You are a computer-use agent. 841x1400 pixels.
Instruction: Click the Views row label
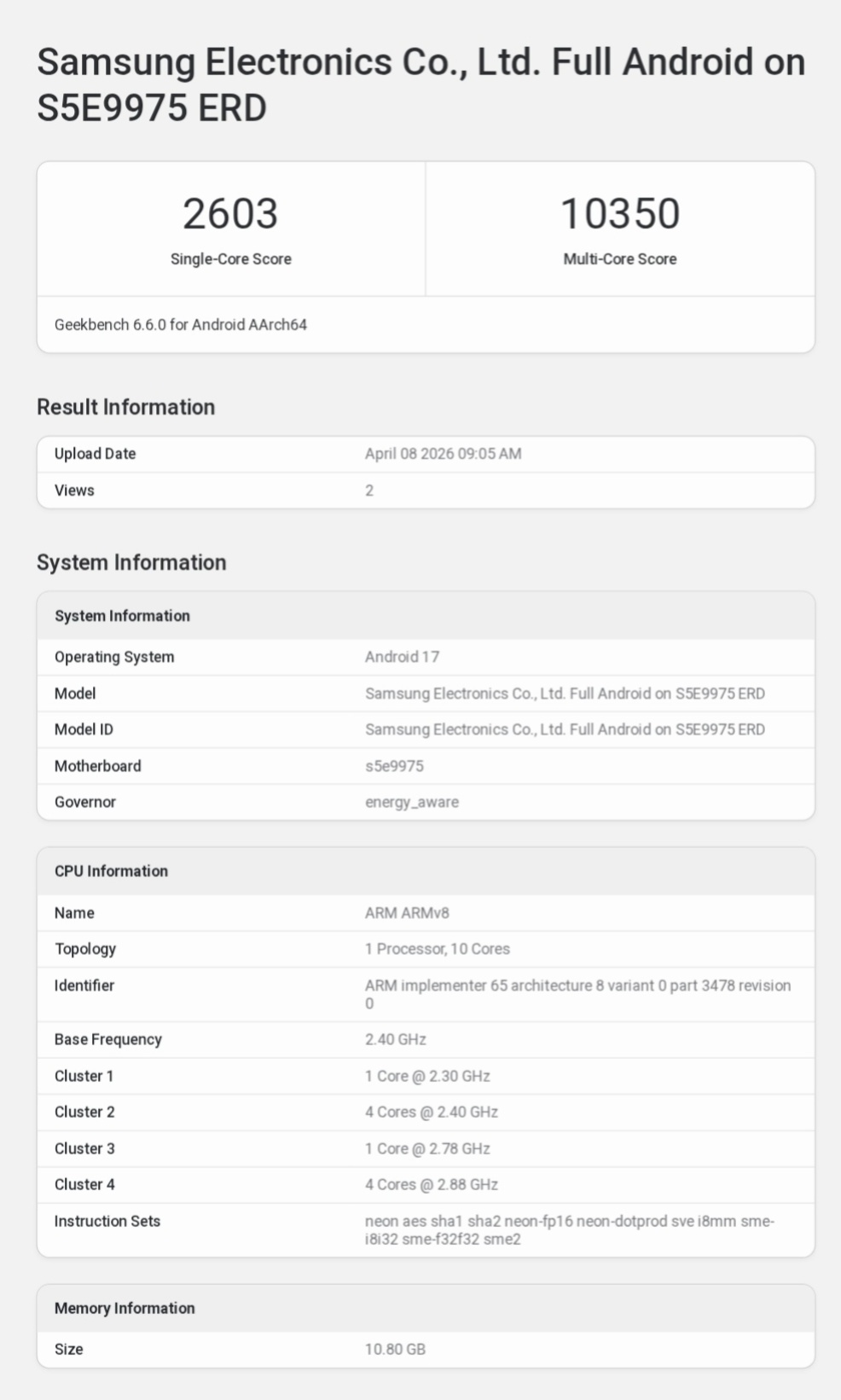point(74,491)
